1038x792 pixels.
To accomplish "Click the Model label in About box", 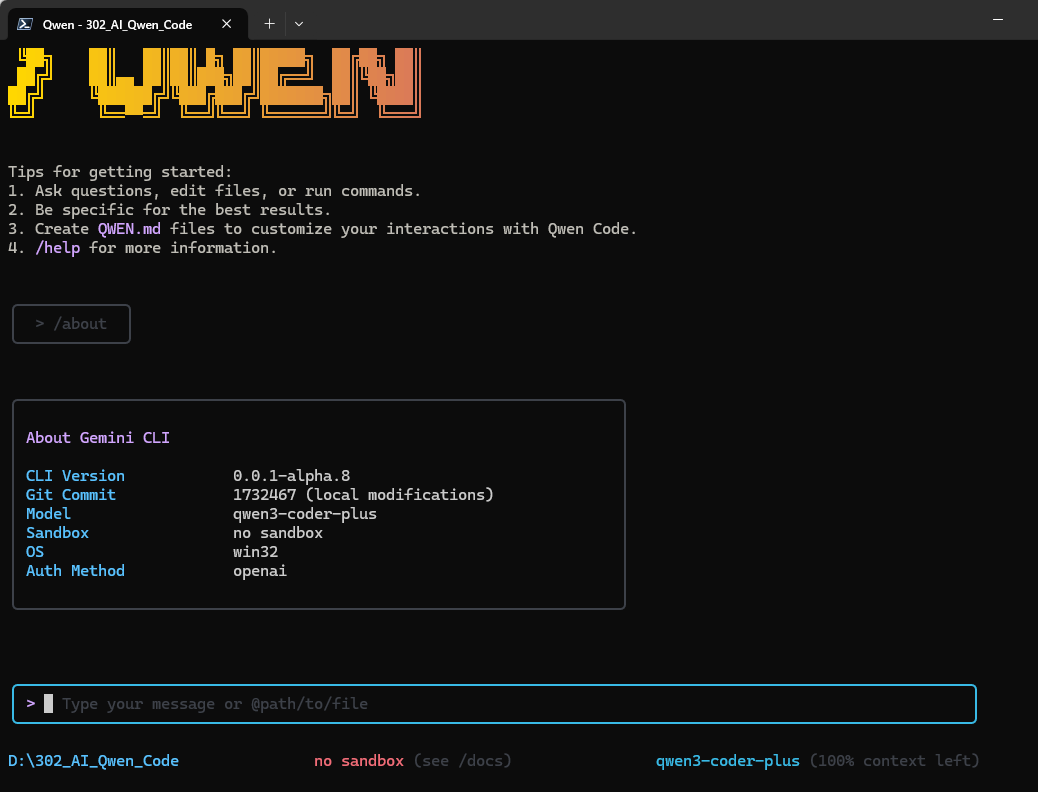I will (x=48, y=514).
